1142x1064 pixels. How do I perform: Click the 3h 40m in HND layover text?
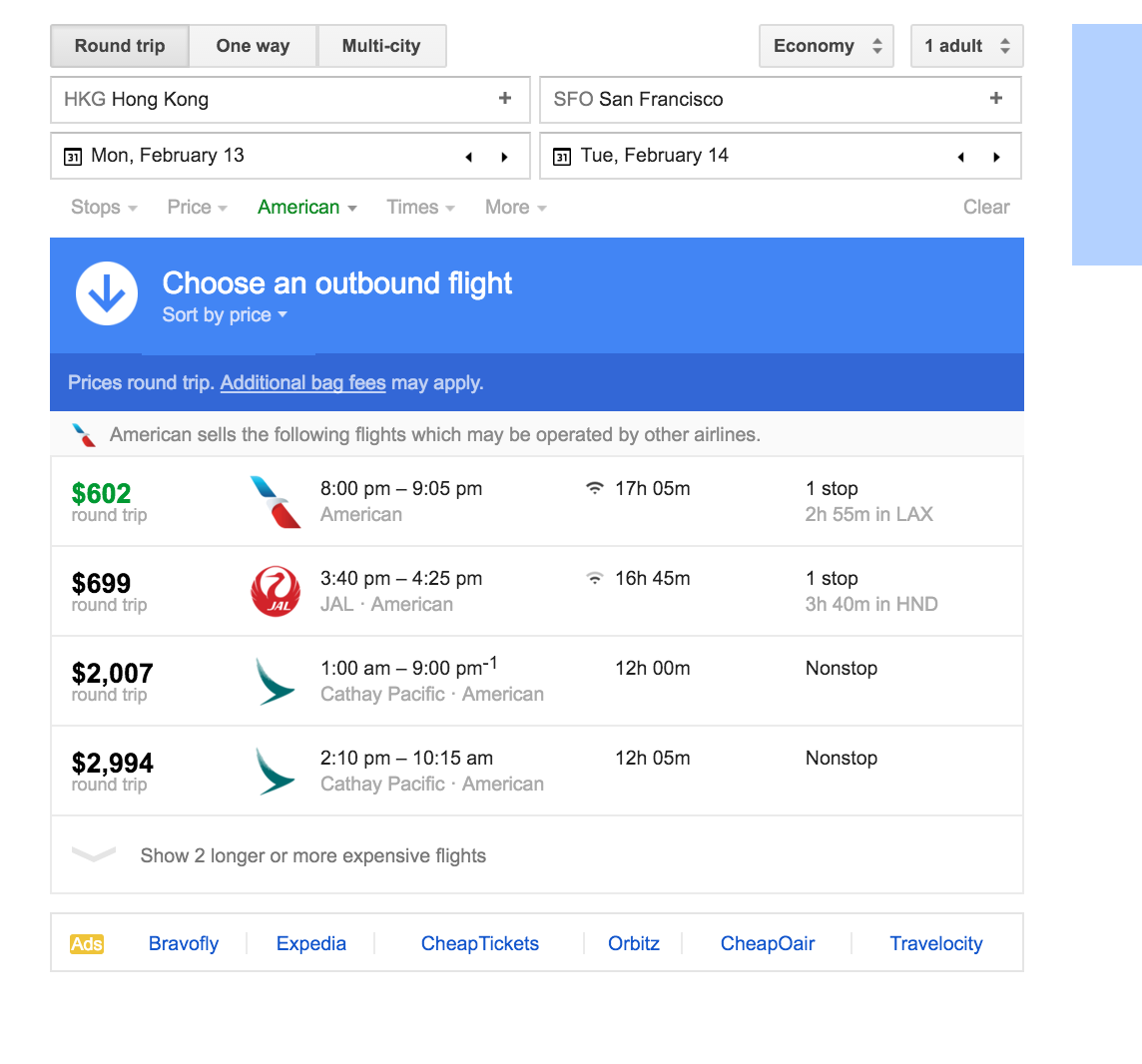tap(871, 605)
